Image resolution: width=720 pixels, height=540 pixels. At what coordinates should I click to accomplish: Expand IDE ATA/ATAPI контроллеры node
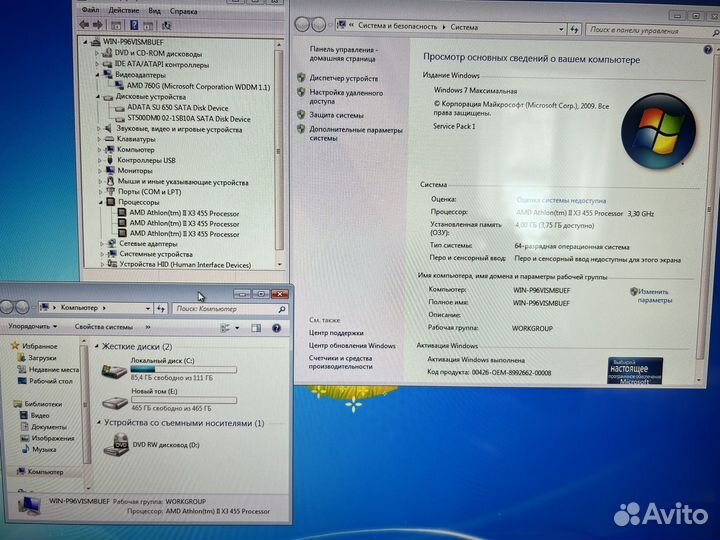[x=97, y=64]
